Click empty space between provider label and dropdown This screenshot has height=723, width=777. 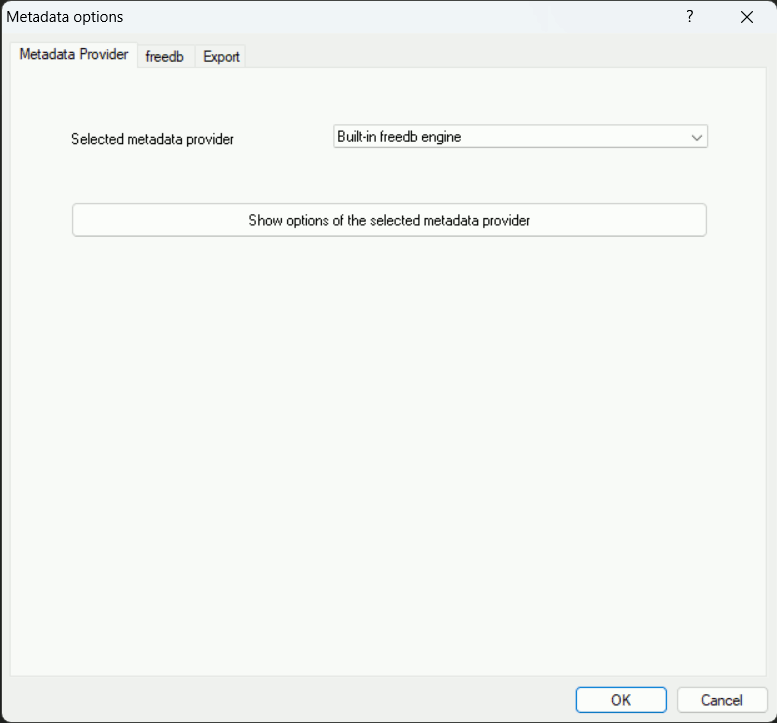[283, 140]
